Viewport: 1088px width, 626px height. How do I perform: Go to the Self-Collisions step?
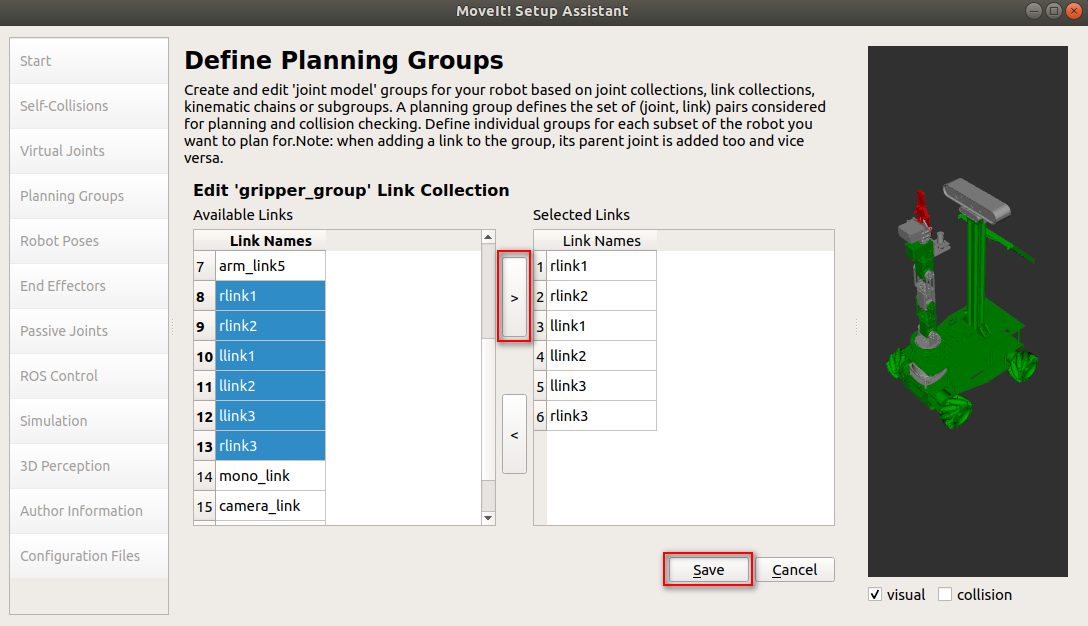pos(89,106)
